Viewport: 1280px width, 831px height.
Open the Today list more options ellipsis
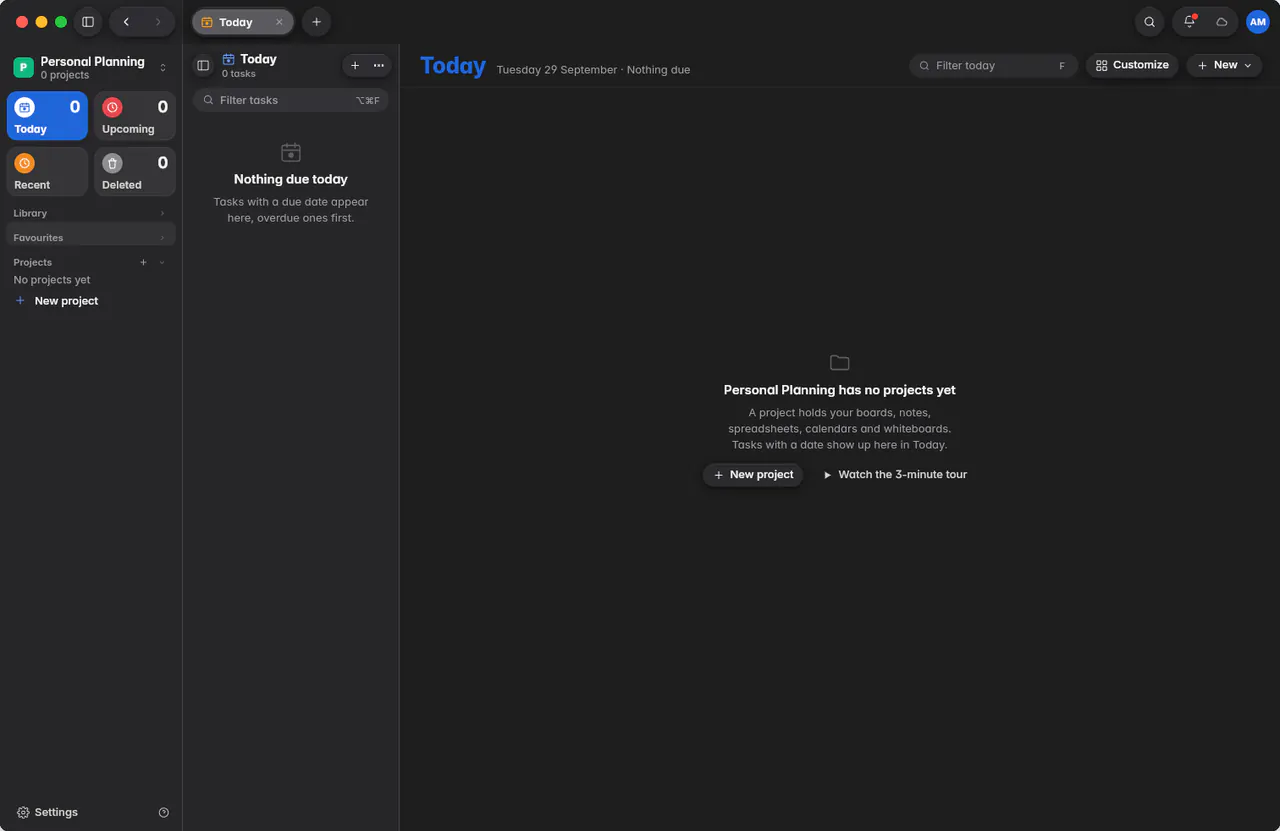[378, 66]
